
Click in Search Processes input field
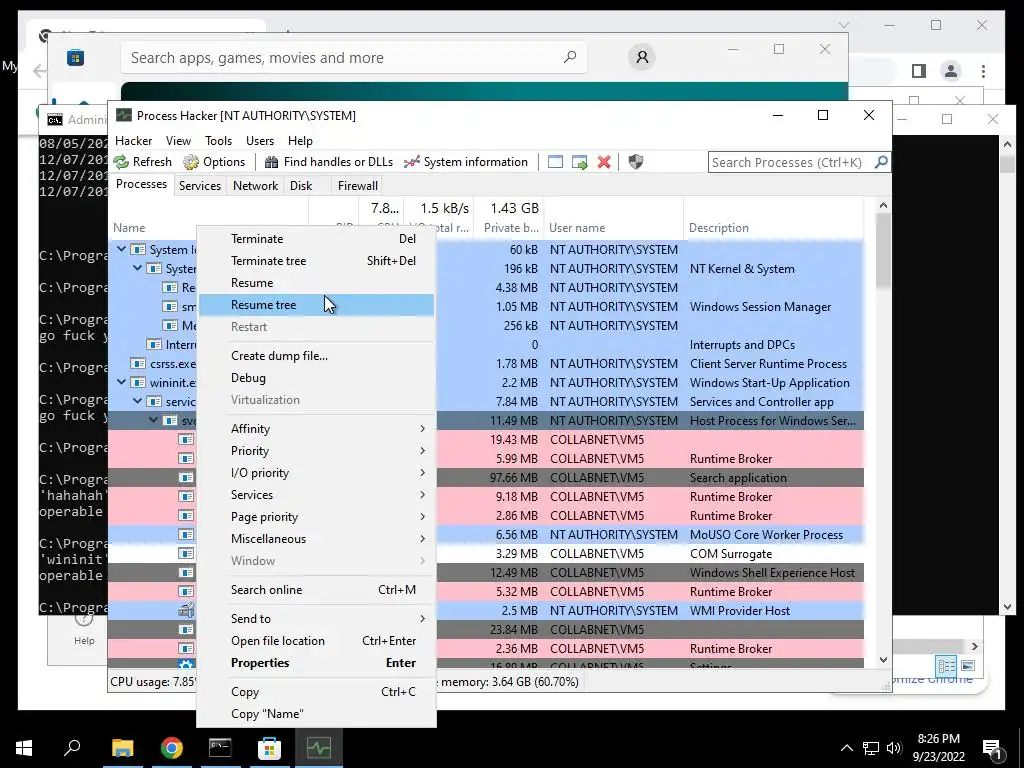790,162
